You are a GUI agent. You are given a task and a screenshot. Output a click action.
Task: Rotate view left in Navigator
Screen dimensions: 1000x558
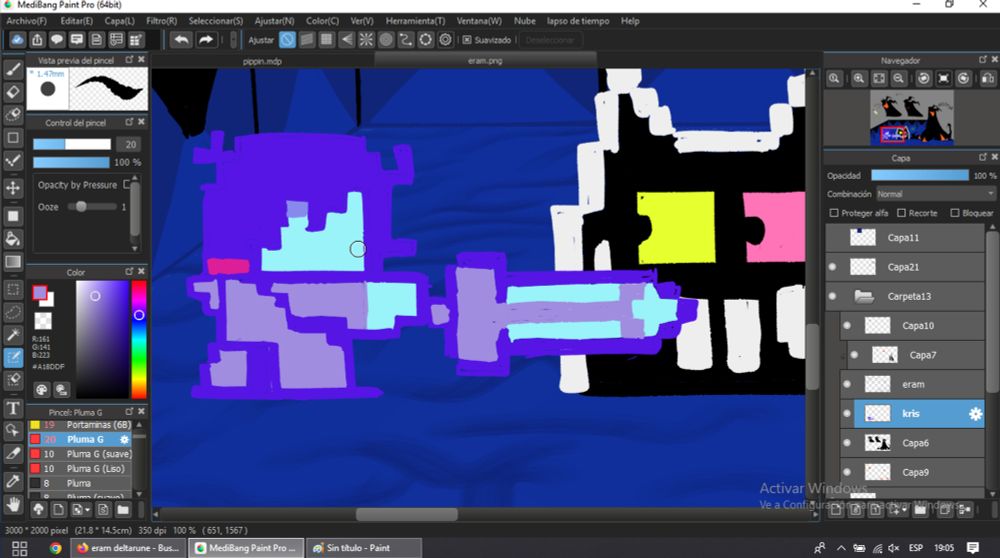pyautogui.click(x=923, y=78)
